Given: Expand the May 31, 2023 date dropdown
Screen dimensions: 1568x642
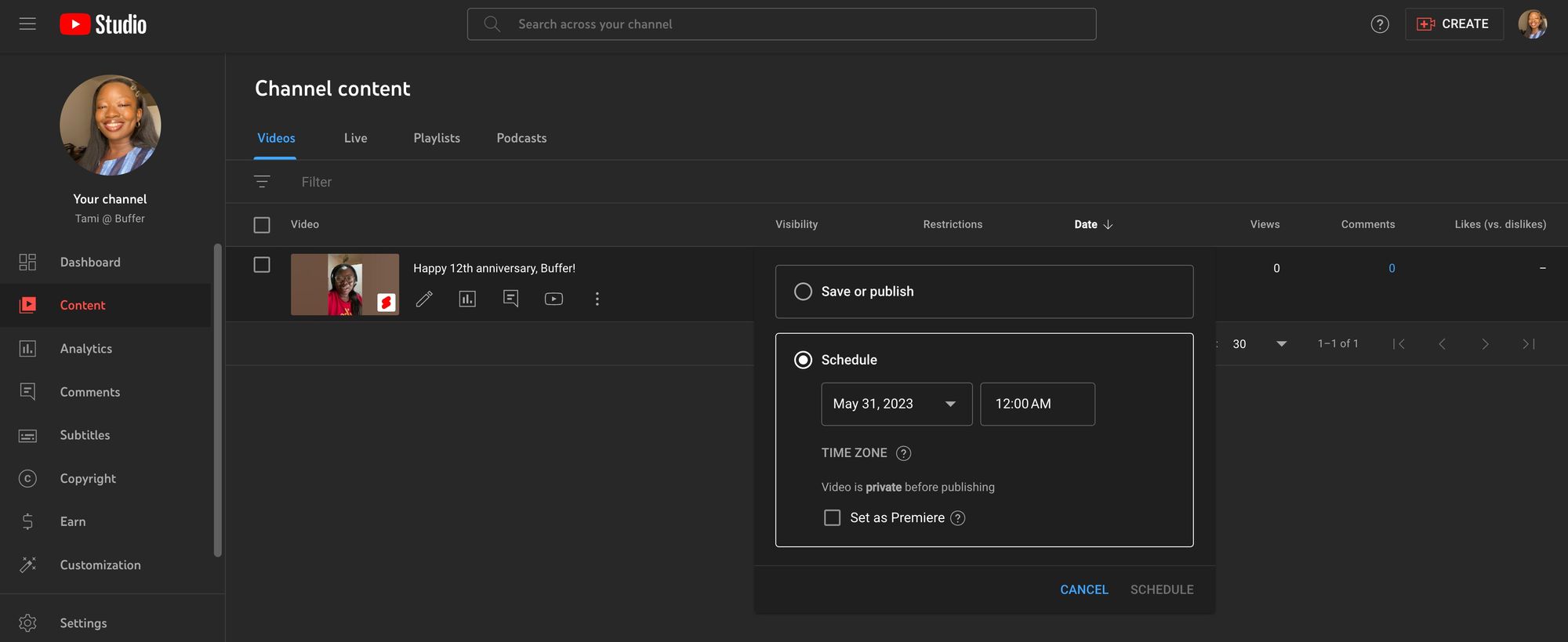Looking at the screenshot, I should tap(896, 404).
